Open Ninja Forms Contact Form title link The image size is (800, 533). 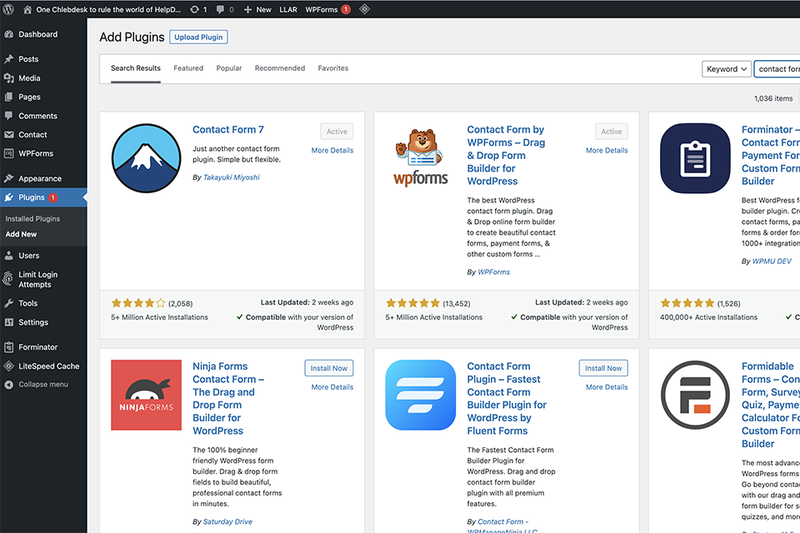228,398
